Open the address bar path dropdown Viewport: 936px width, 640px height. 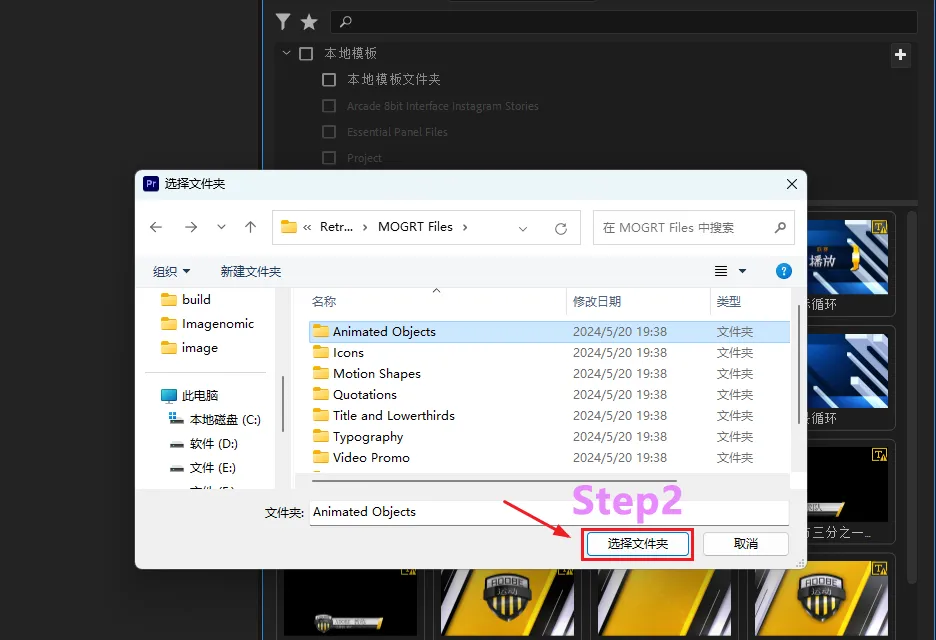point(523,228)
